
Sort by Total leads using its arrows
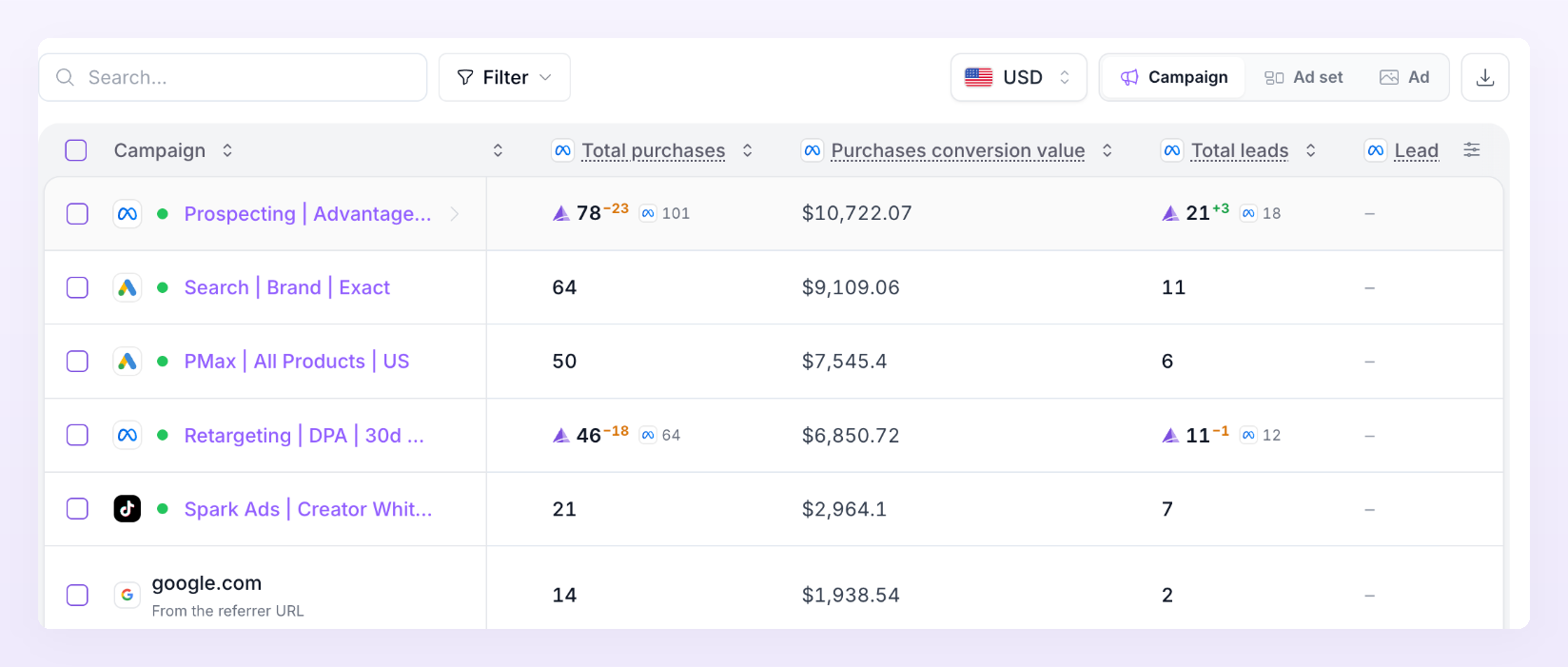(x=1311, y=150)
